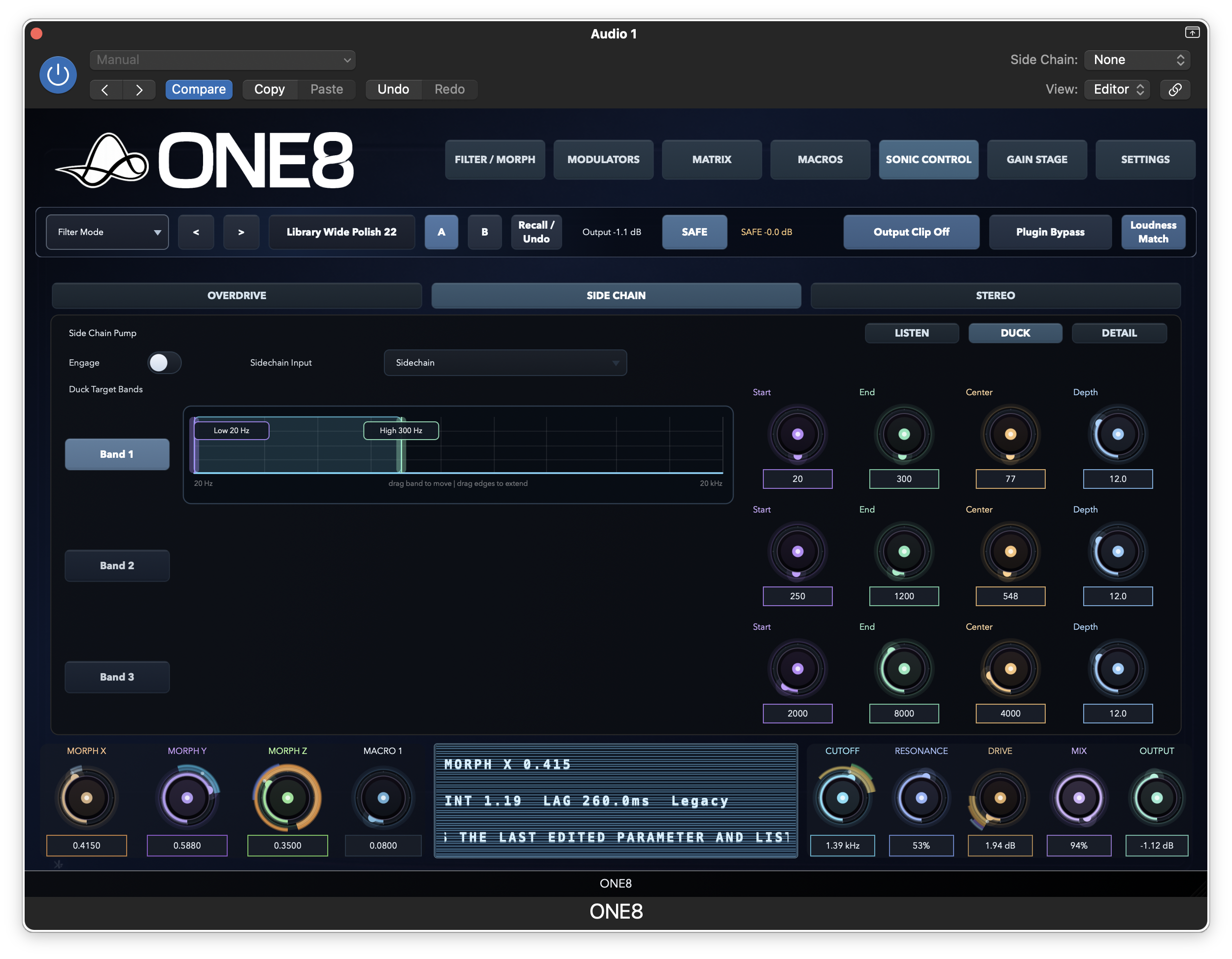1232x959 pixels.
Task: Go to the previous setting with the back chevron
Action: tap(105, 89)
